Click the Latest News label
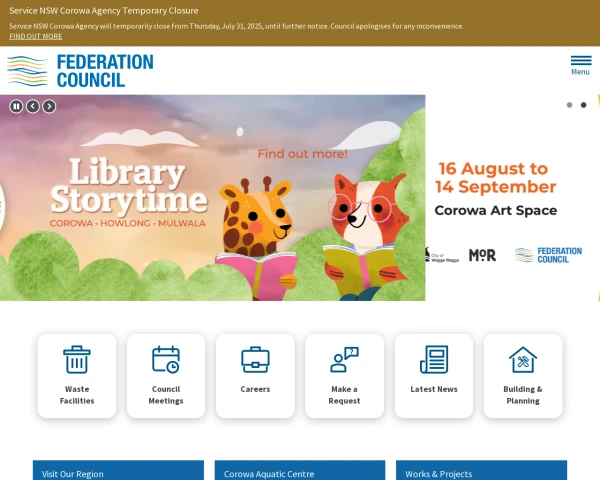This screenshot has width=600, height=480. coord(434,389)
